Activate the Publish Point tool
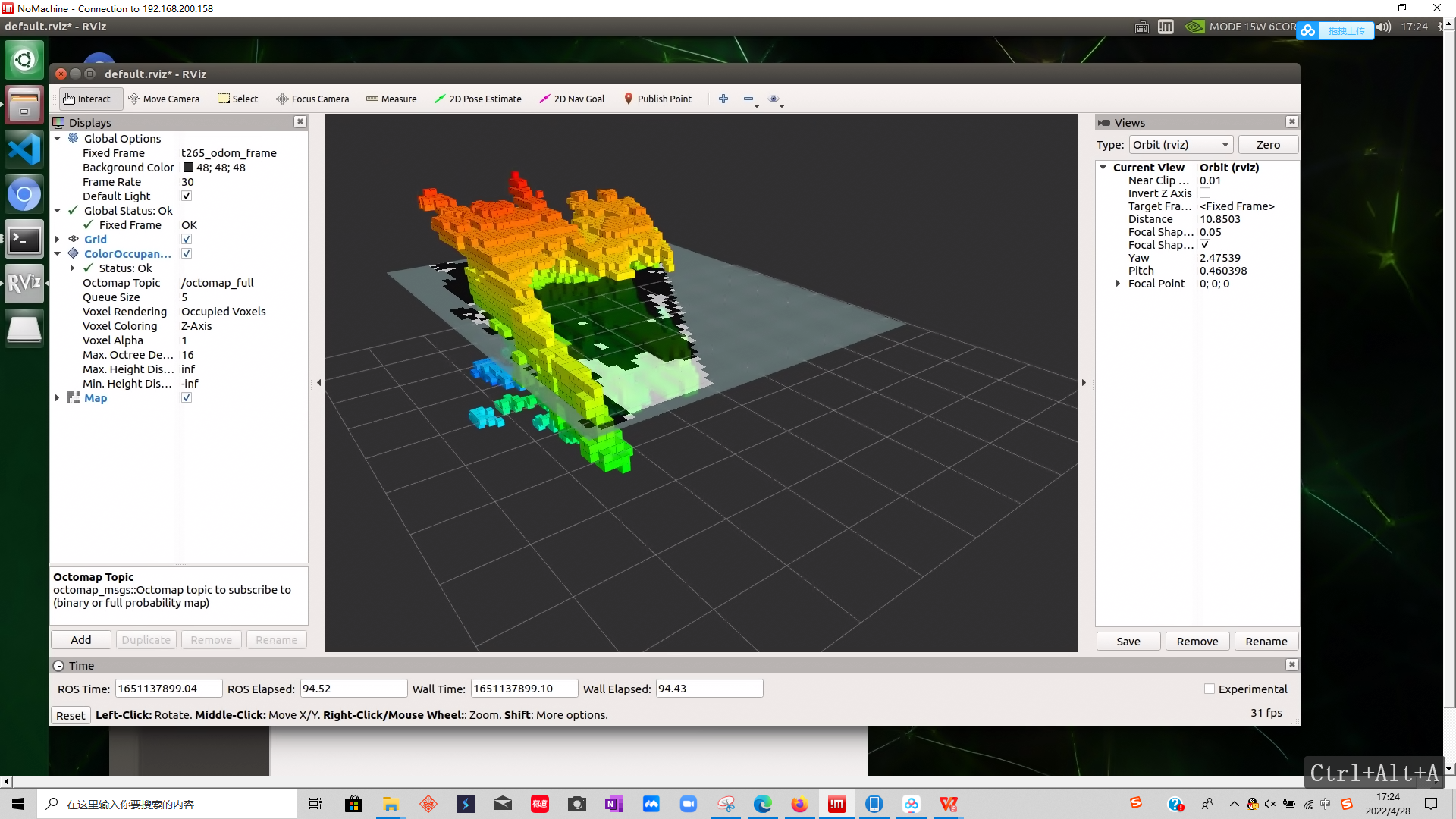 (657, 99)
